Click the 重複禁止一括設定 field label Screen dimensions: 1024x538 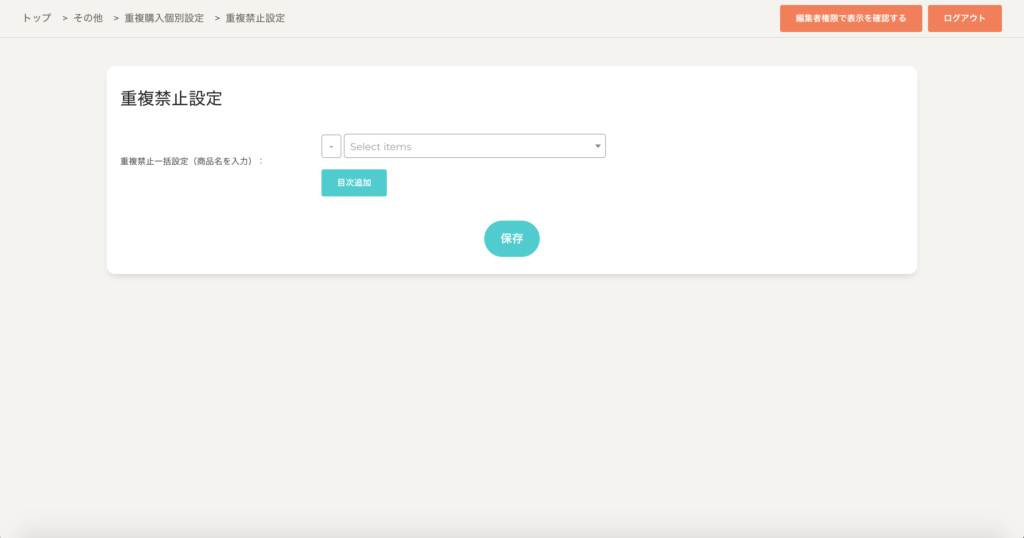click(192, 160)
